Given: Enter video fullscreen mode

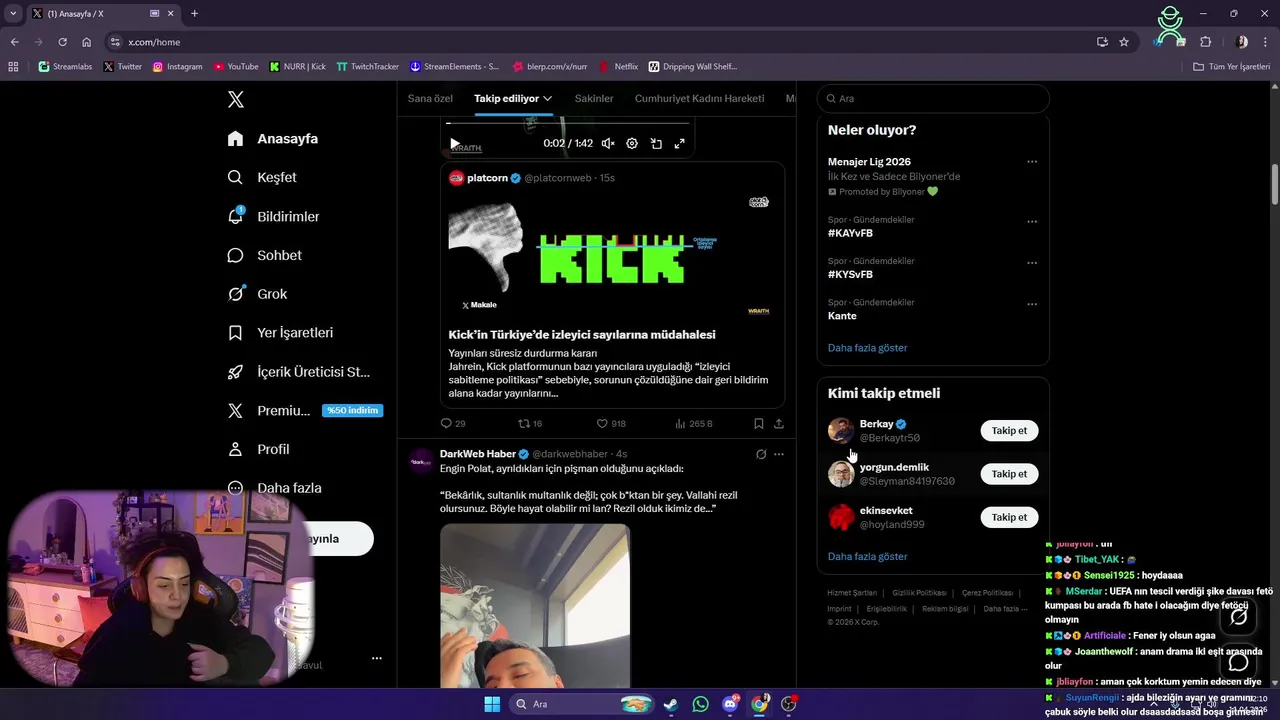Looking at the screenshot, I should coord(680,144).
